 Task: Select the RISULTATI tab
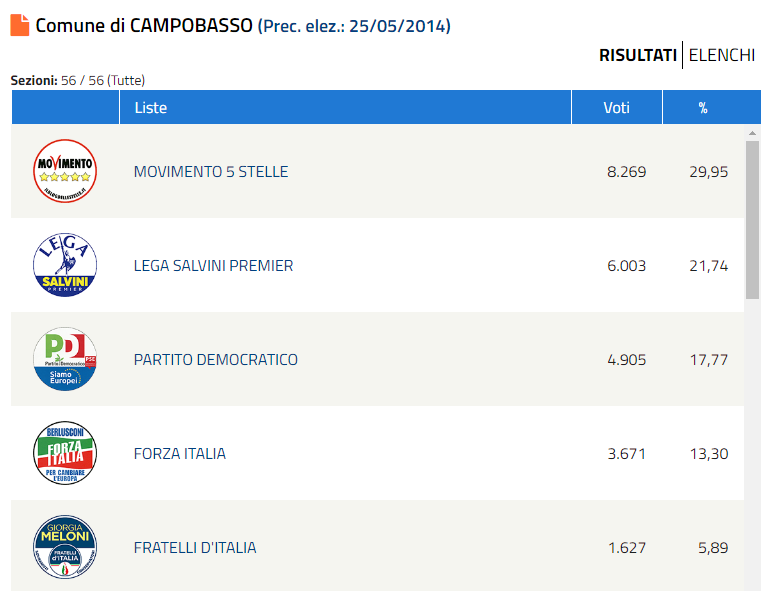click(638, 55)
